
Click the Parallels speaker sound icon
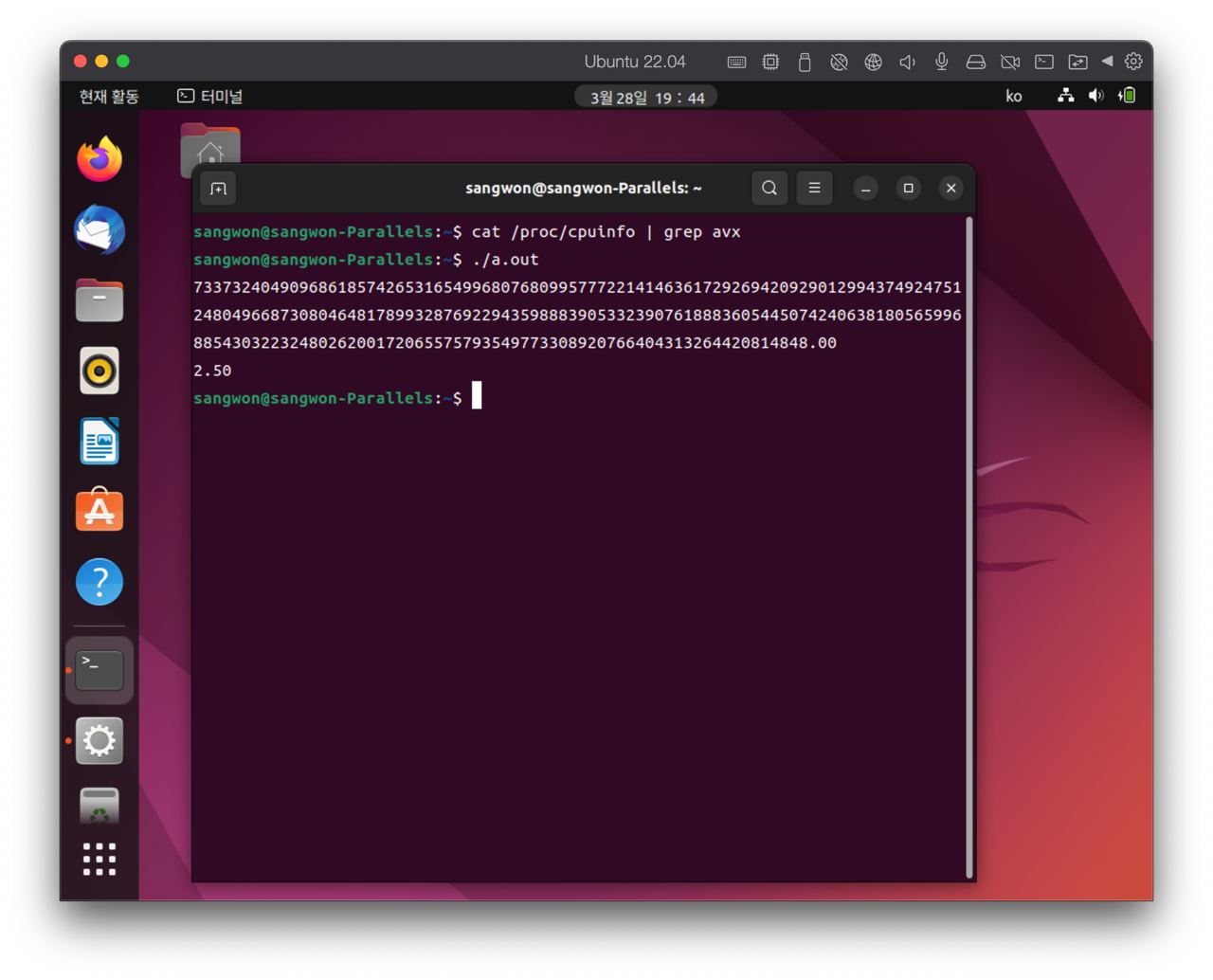[x=907, y=62]
